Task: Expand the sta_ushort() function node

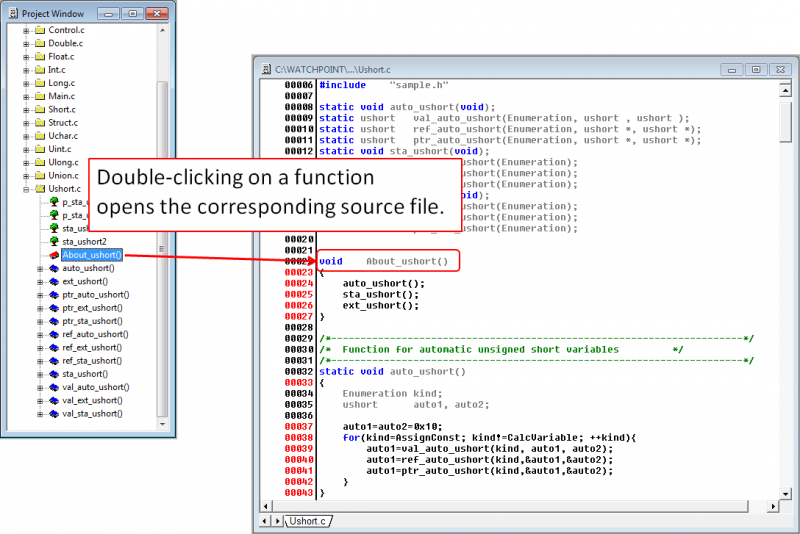Action: pos(40,375)
